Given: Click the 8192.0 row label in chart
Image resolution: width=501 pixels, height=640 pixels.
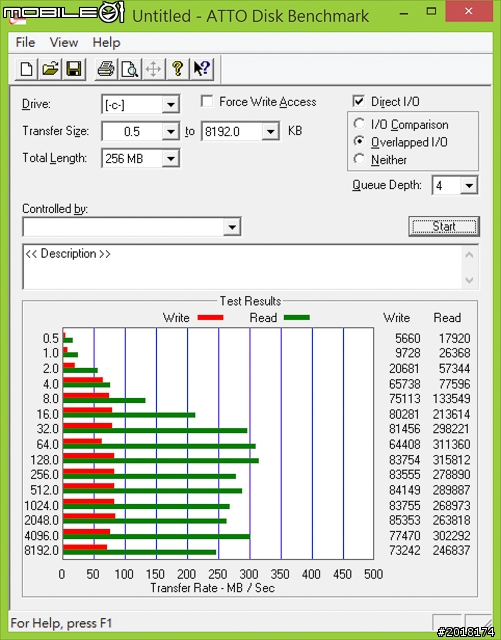Looking at the screenshot, I should tap(41, 551).
